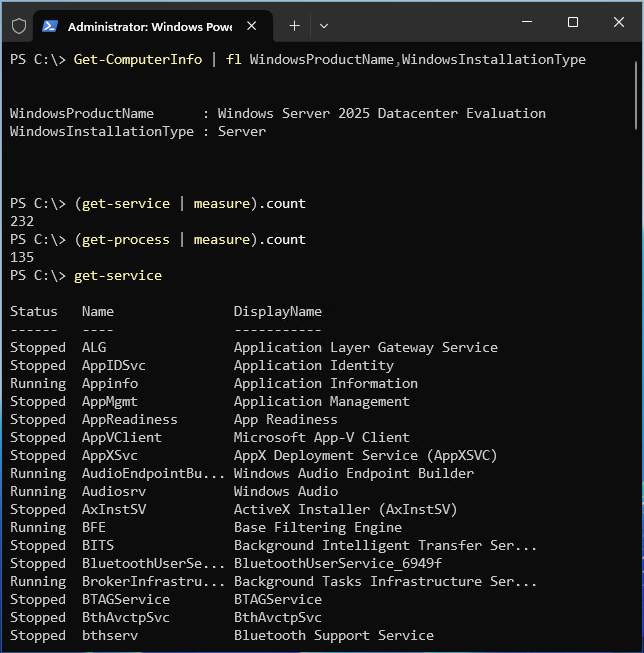644x653 pixels.
Task: Click the service count output 232
Action: click(22, 221)
